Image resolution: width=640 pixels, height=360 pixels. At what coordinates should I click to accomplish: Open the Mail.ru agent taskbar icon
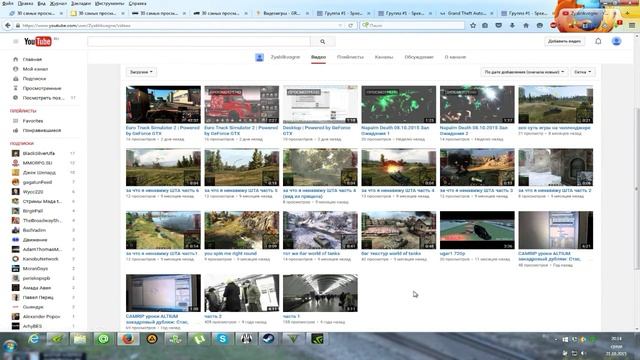click(104, 339)
